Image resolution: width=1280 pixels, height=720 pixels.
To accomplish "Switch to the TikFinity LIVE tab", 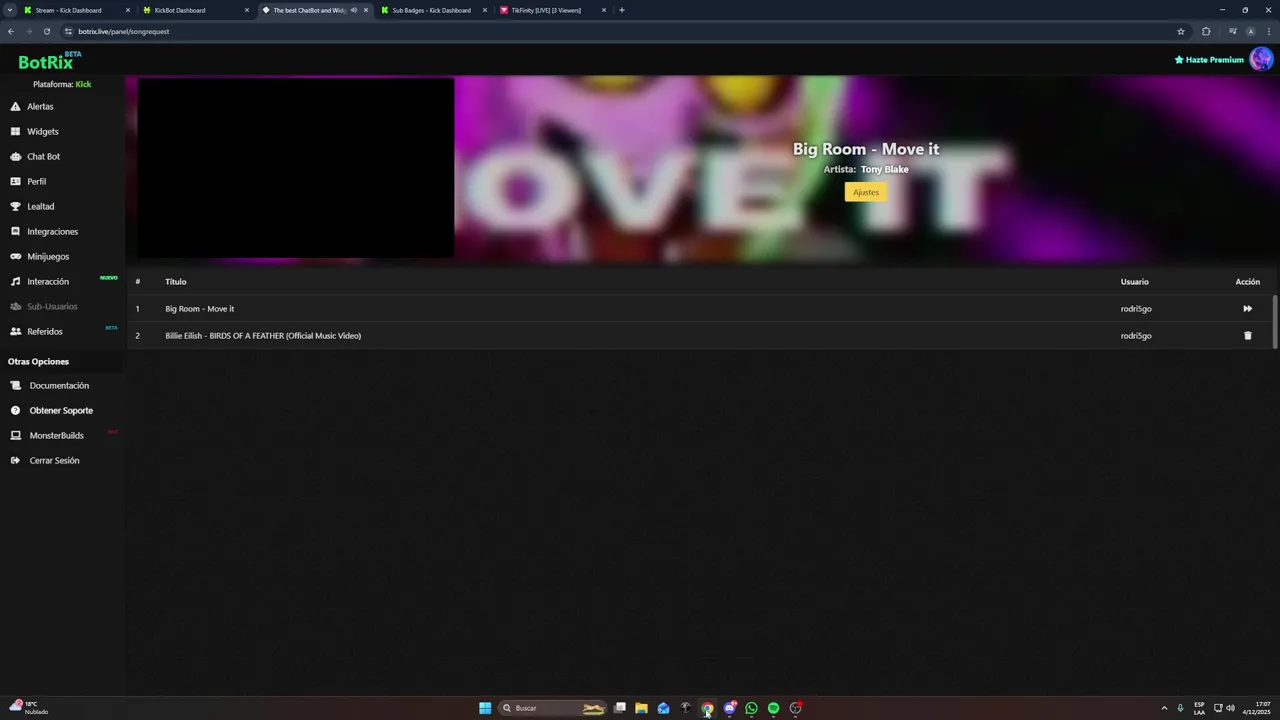I will [x=553, y=10].
